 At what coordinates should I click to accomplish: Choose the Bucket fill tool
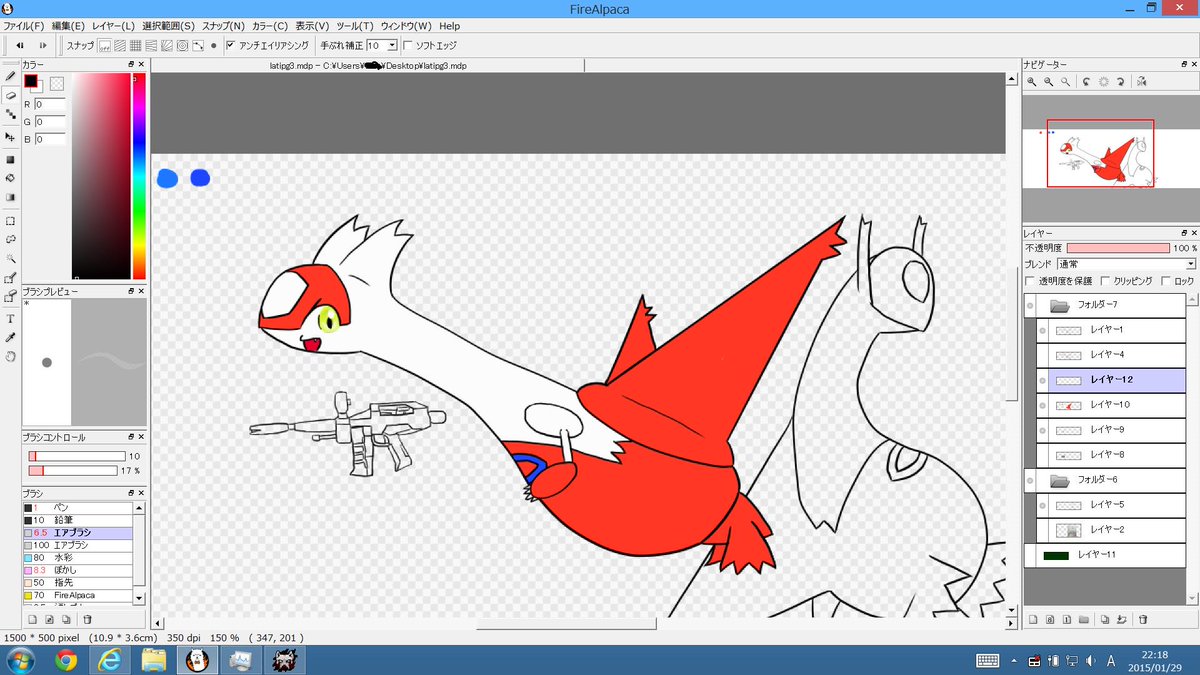[10, 178]
